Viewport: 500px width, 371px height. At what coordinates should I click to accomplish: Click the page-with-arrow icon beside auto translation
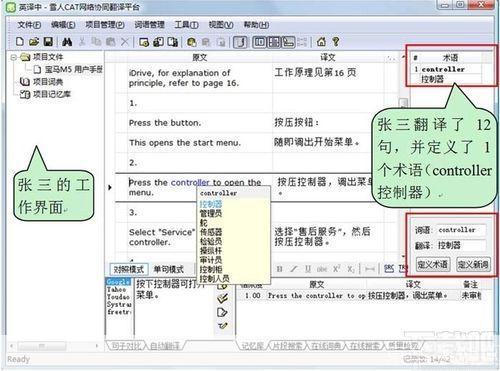[x=222, y=312]
